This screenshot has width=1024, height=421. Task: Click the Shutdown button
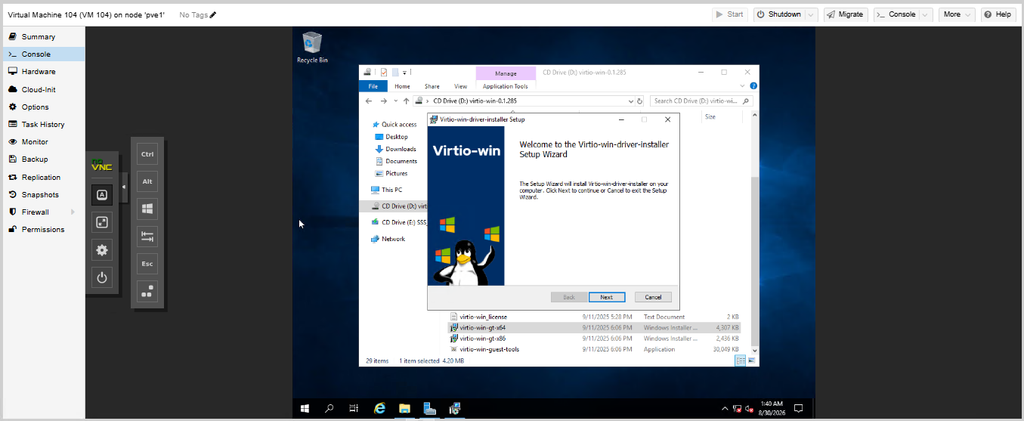coord(779,14)
